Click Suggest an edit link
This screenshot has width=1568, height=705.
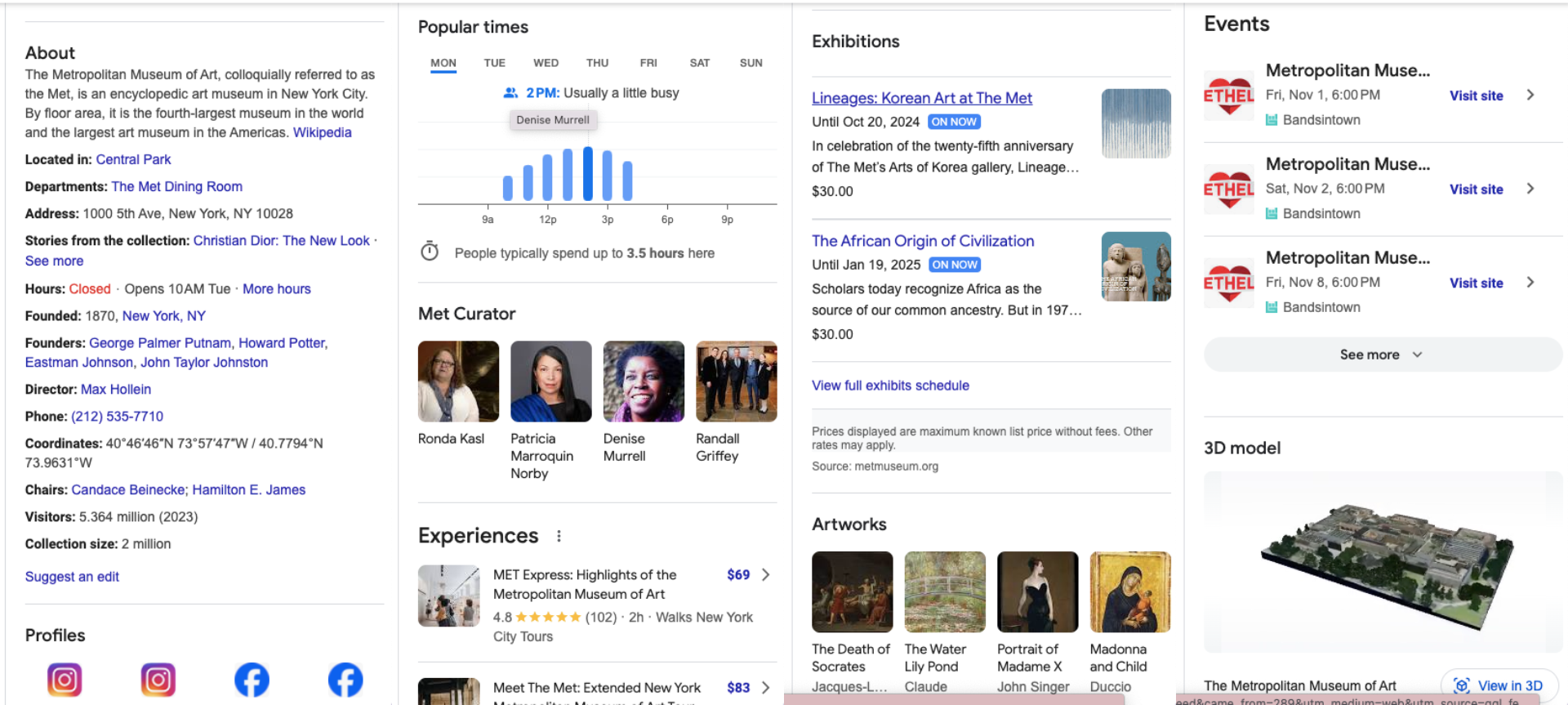[72, 577]
